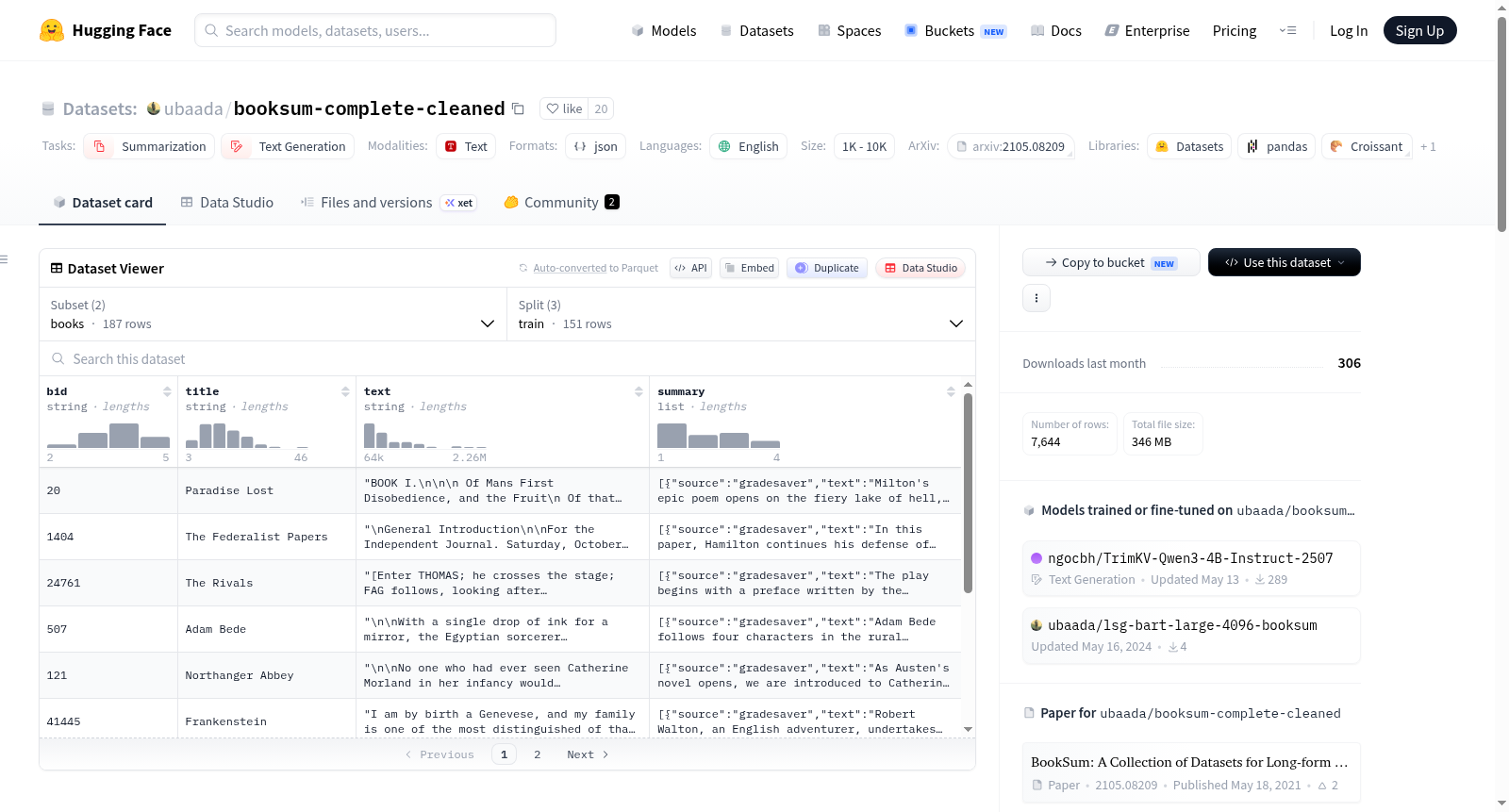Screen dimensions: 1509x812
Task: Select the 1K - 10K size tag
Action: click(x=864, y=146)
